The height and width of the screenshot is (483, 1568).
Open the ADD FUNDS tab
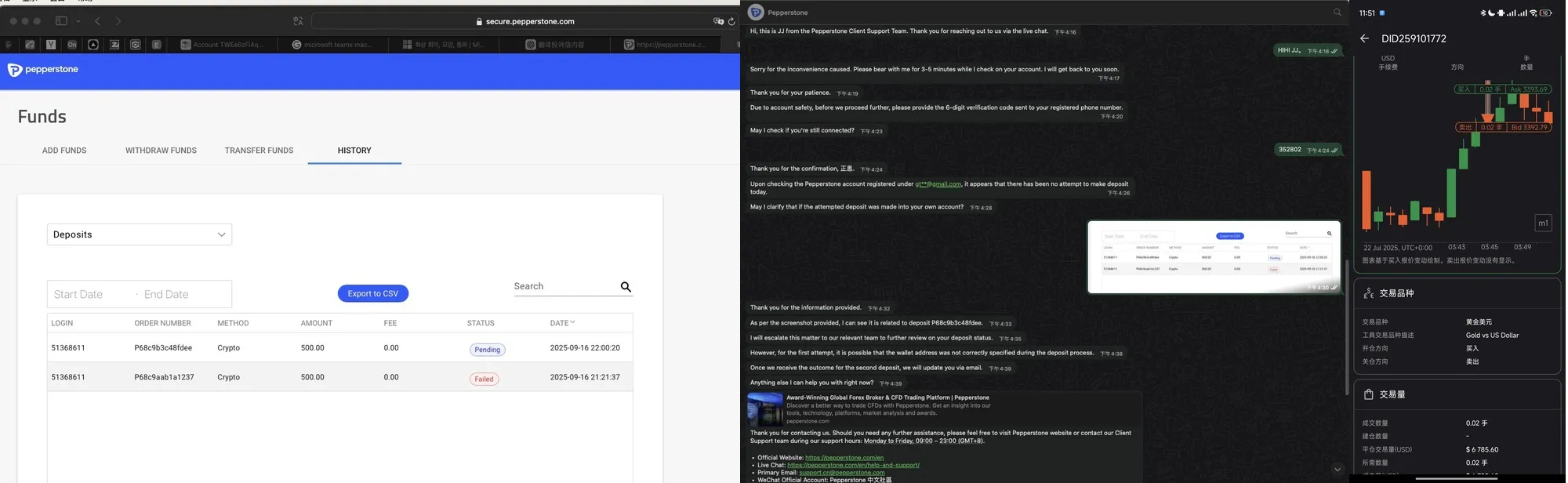pos(64,151)
